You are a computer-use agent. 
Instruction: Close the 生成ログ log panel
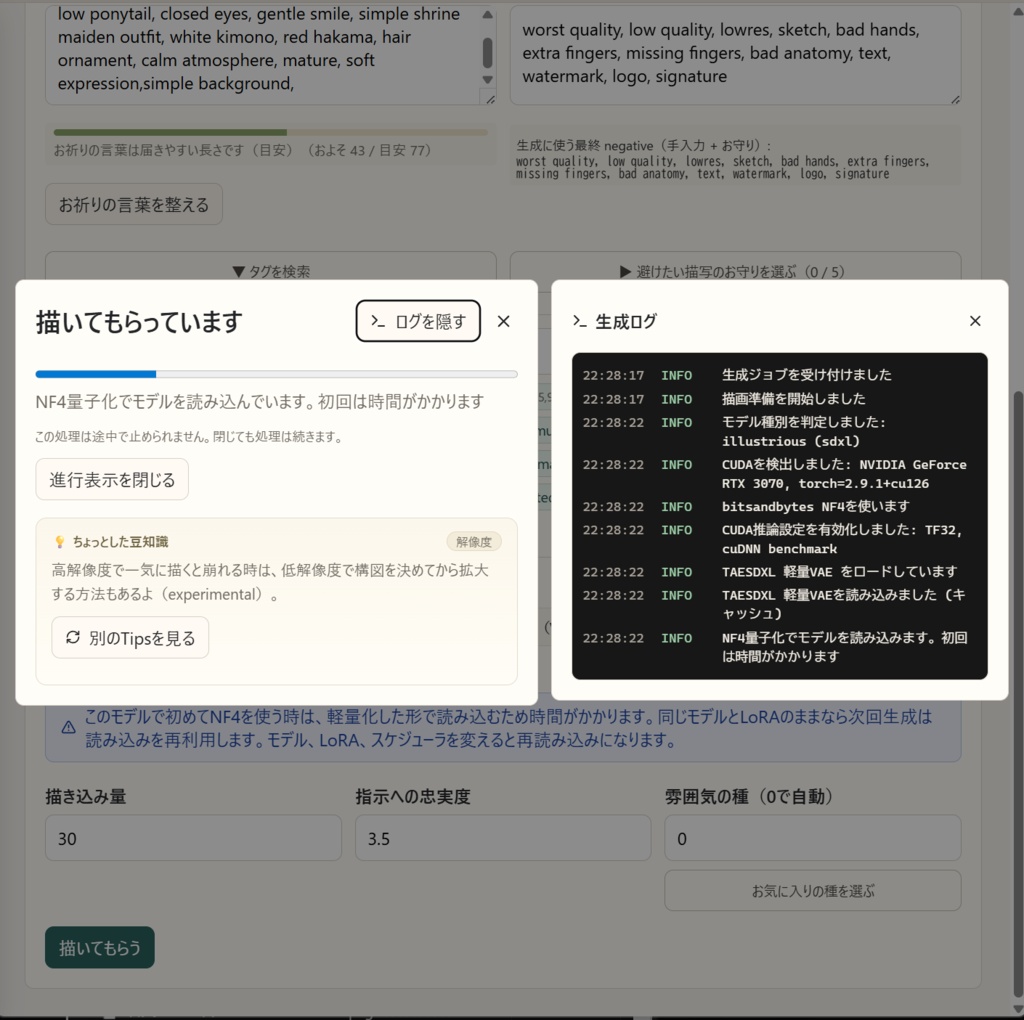click(975, 321)
